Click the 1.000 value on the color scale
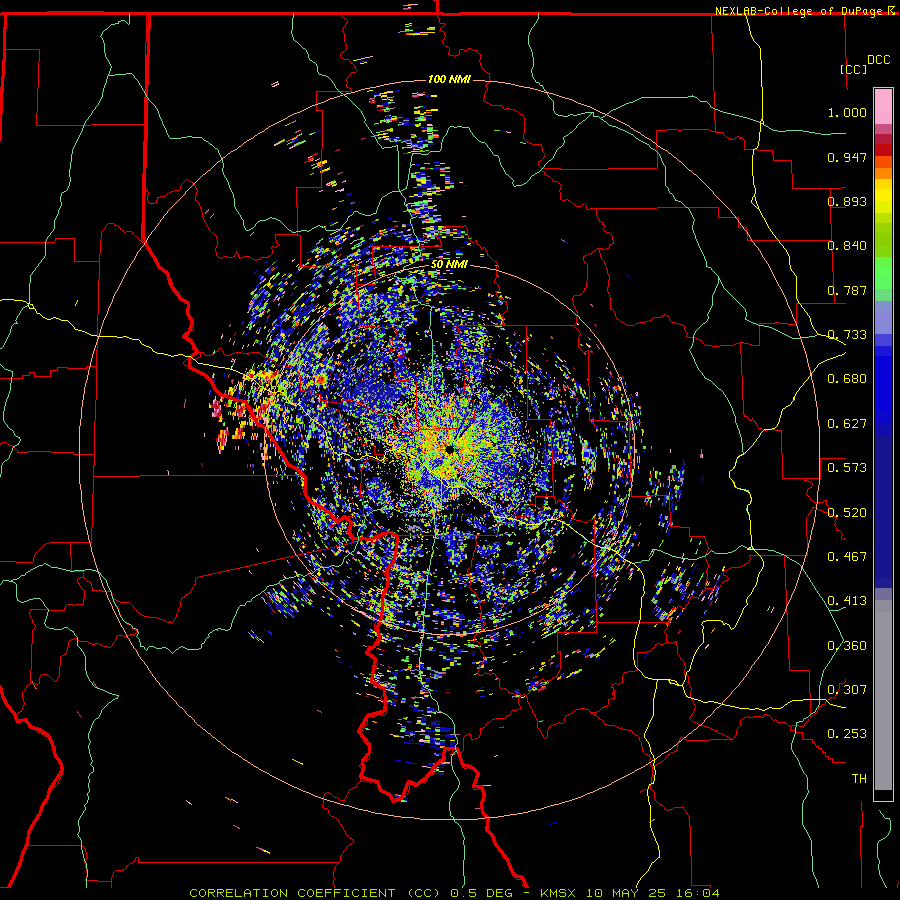Image resolution: width=900 pixels, height=900 pixels. 847,112
